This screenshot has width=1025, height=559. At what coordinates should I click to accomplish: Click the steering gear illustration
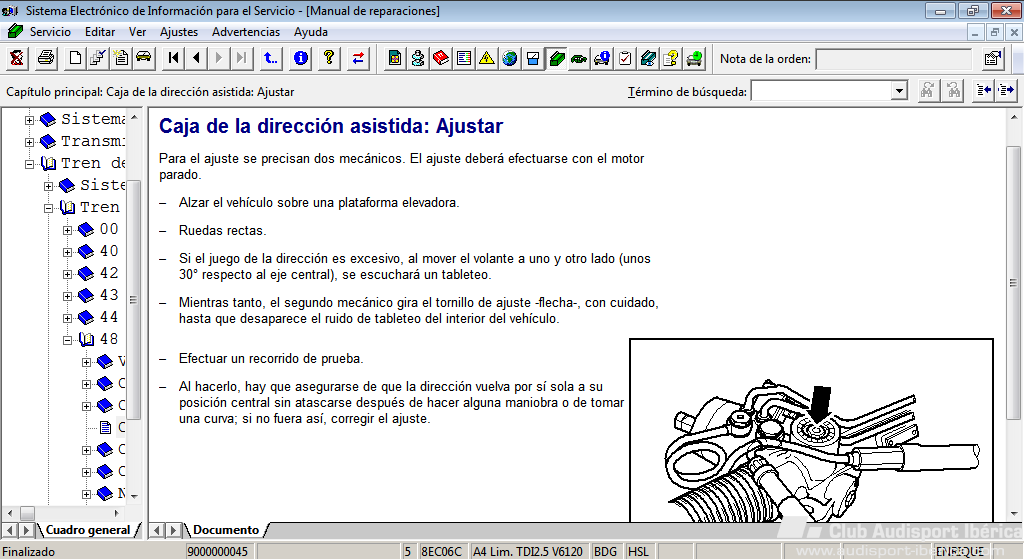[x=811, y=430]
